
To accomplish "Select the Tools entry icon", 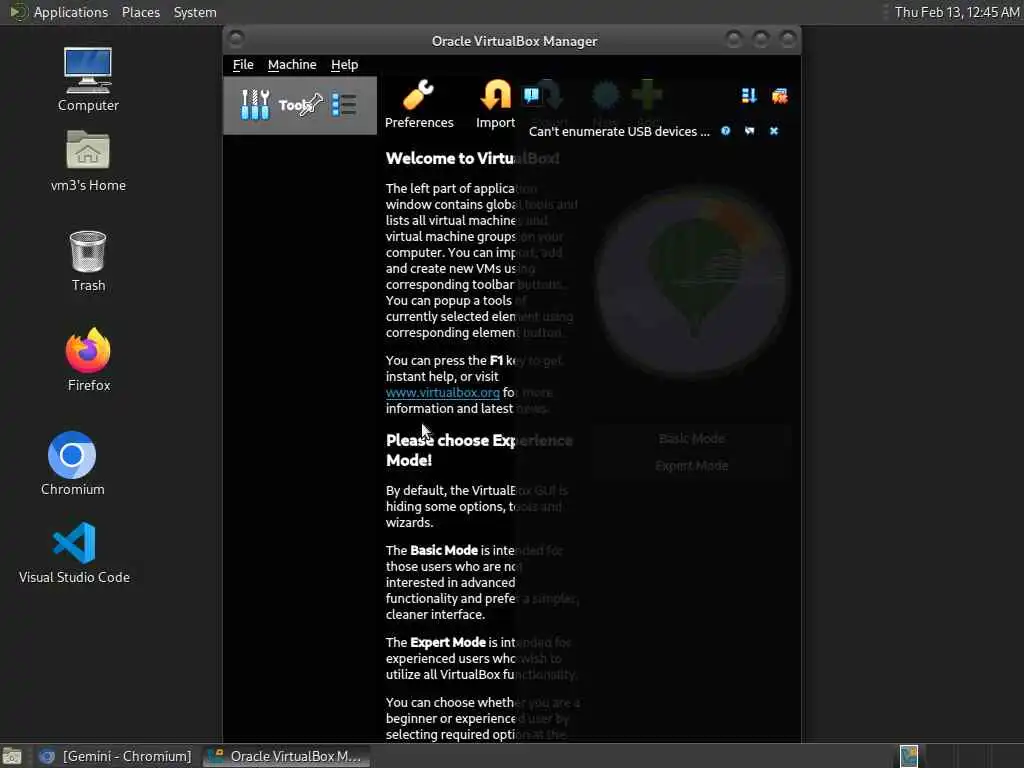I will pyautogui.click(x=255, y=104).
